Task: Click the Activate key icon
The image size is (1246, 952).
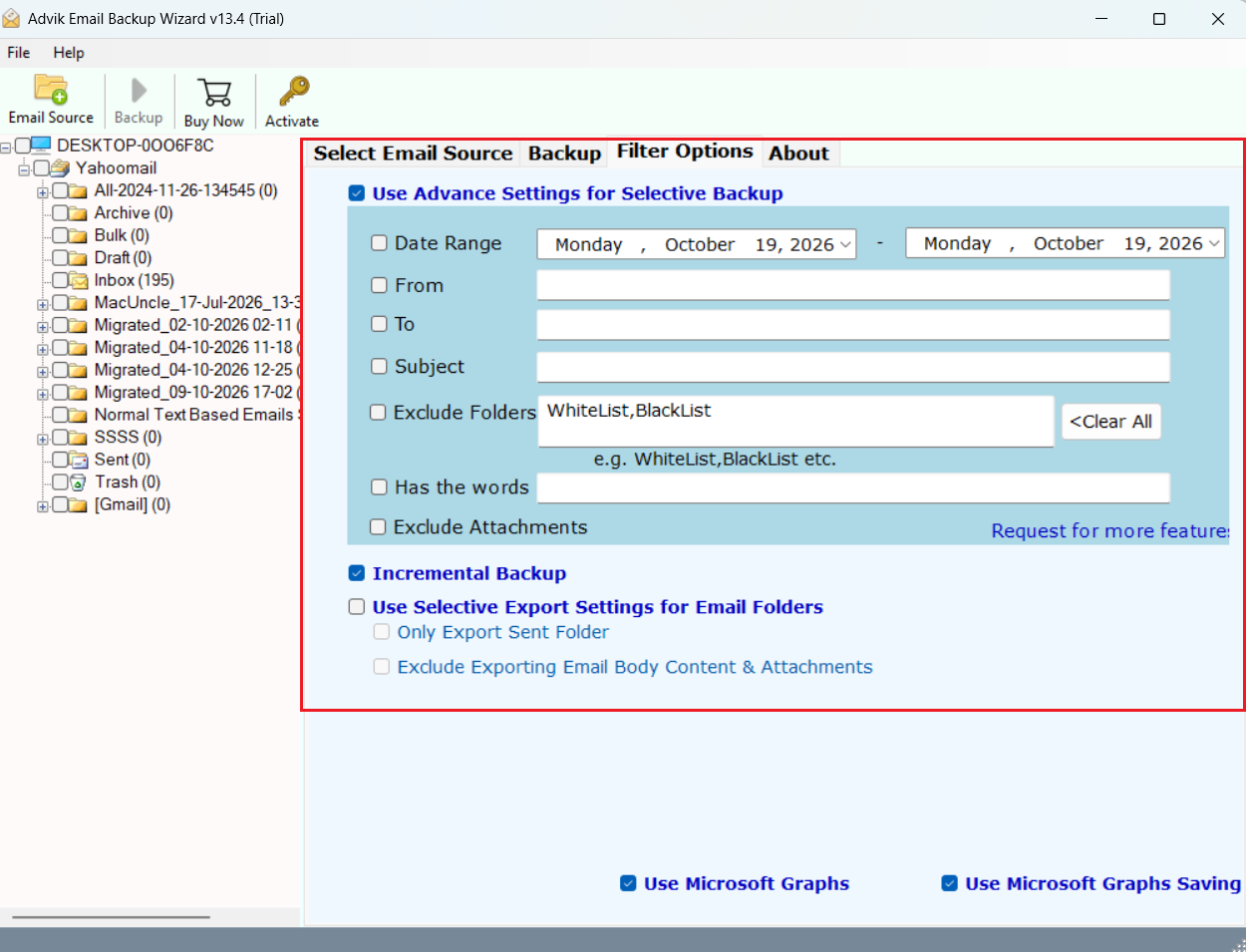Action: (293, 91)
